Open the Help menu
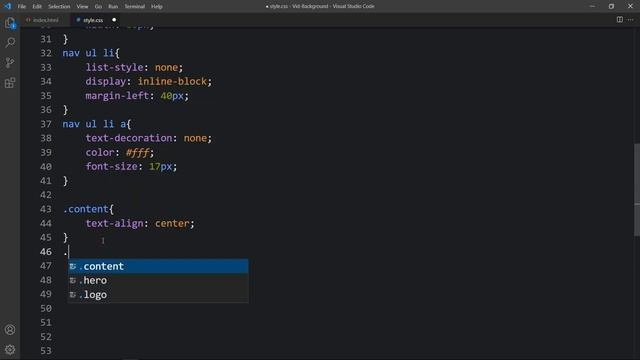This screenshot has height=360, width=640. pos(157,7)
